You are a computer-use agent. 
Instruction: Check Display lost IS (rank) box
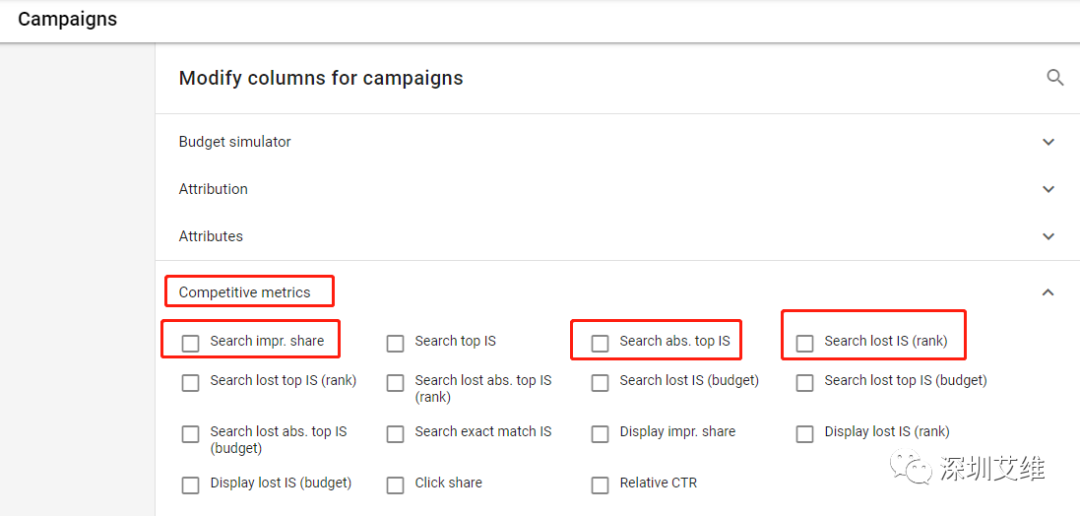pos(805,434)
